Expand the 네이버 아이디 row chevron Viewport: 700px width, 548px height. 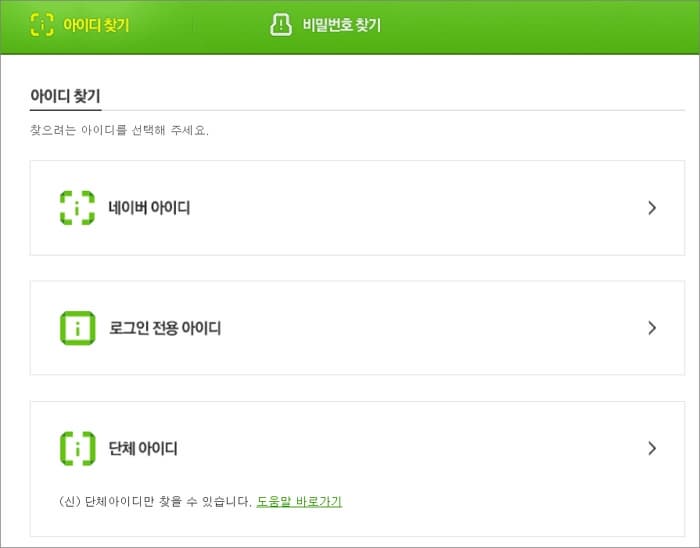[x=652, y=208]
